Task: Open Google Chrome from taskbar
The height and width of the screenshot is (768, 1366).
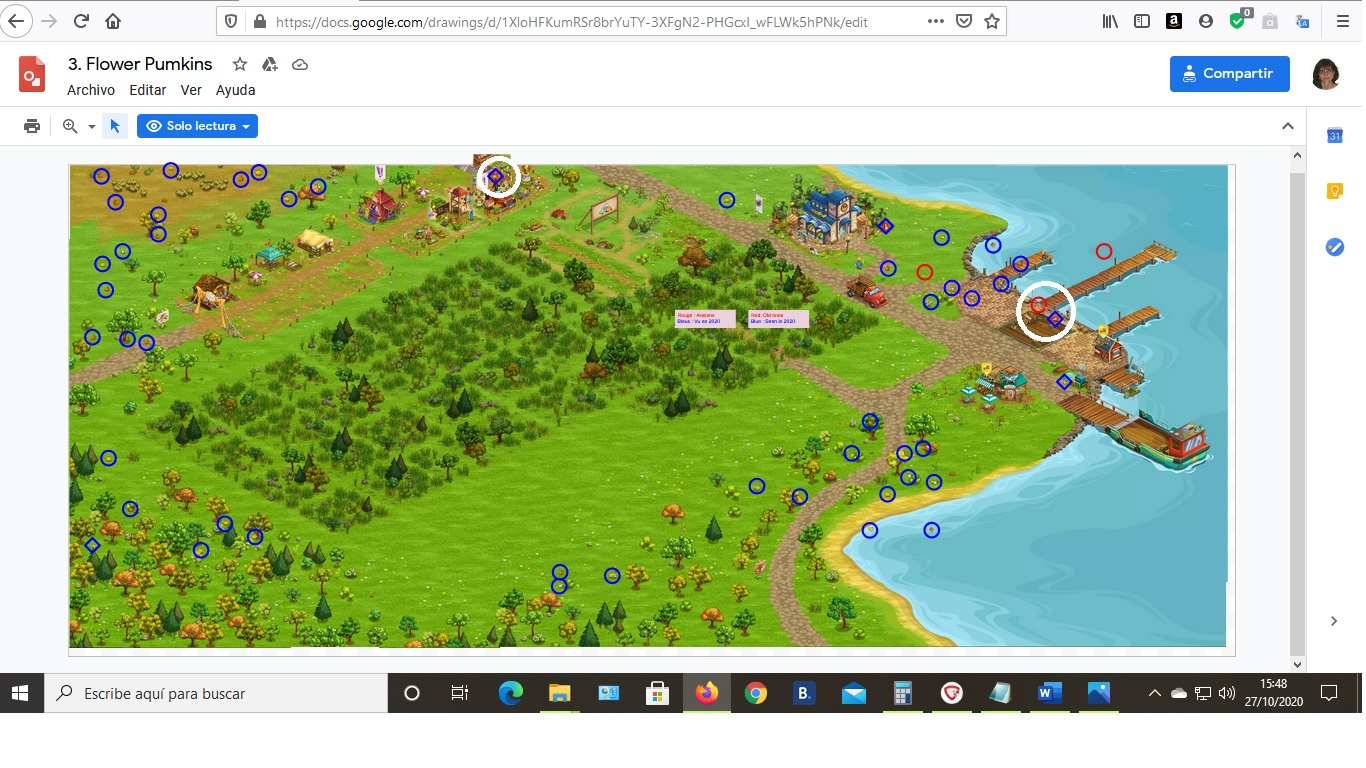Action: 755,693
